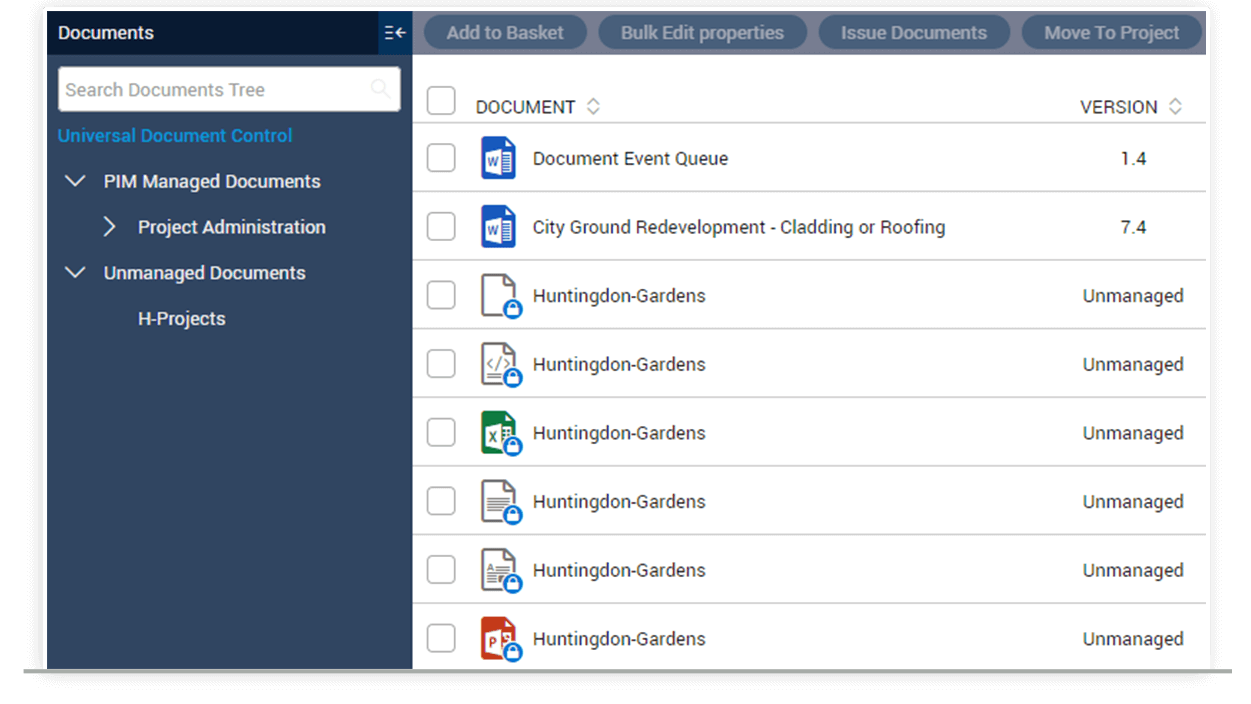Click the search magnifier in the tree search box
The height and width of the screenshot is (704, 1251).
381,89
